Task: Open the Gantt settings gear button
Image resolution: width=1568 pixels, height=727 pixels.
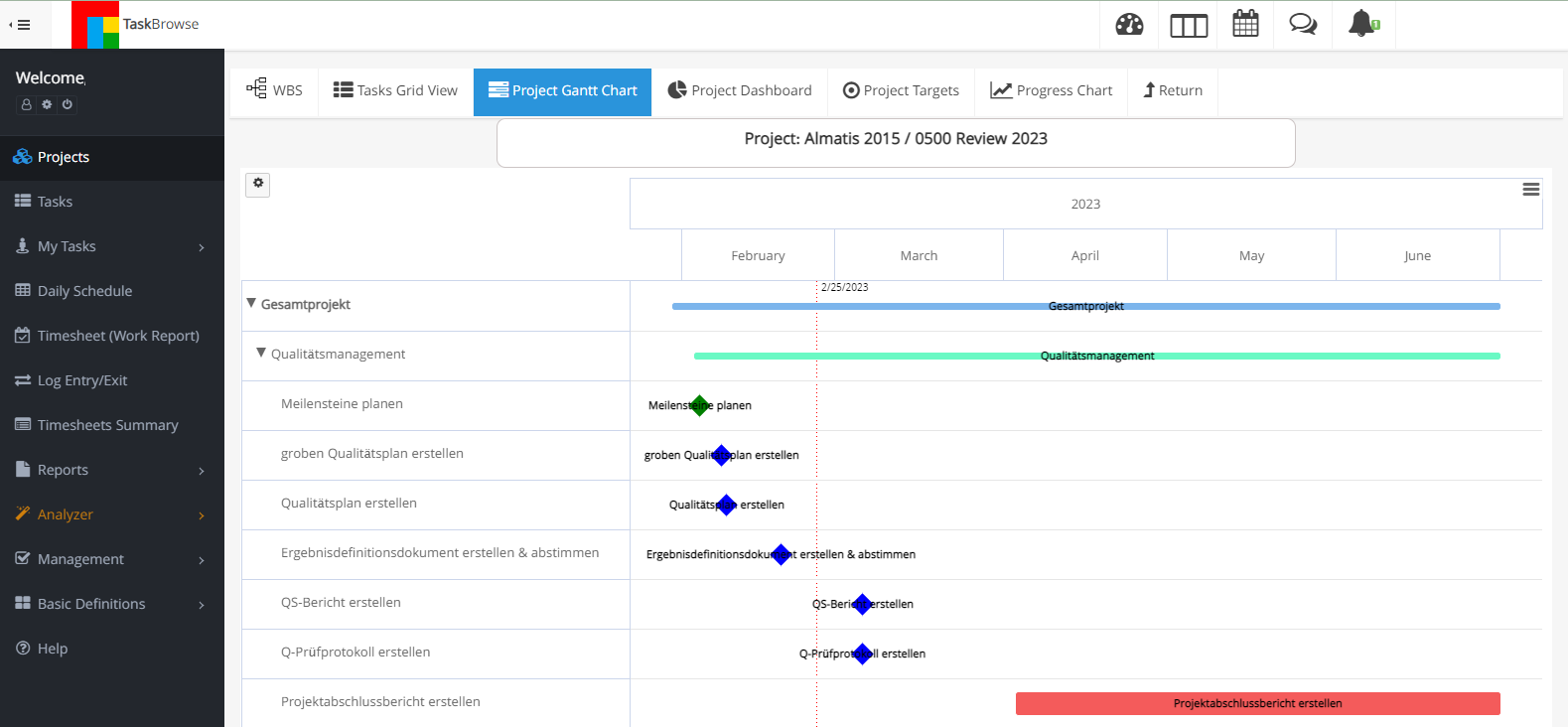Action: pos(258,184)
